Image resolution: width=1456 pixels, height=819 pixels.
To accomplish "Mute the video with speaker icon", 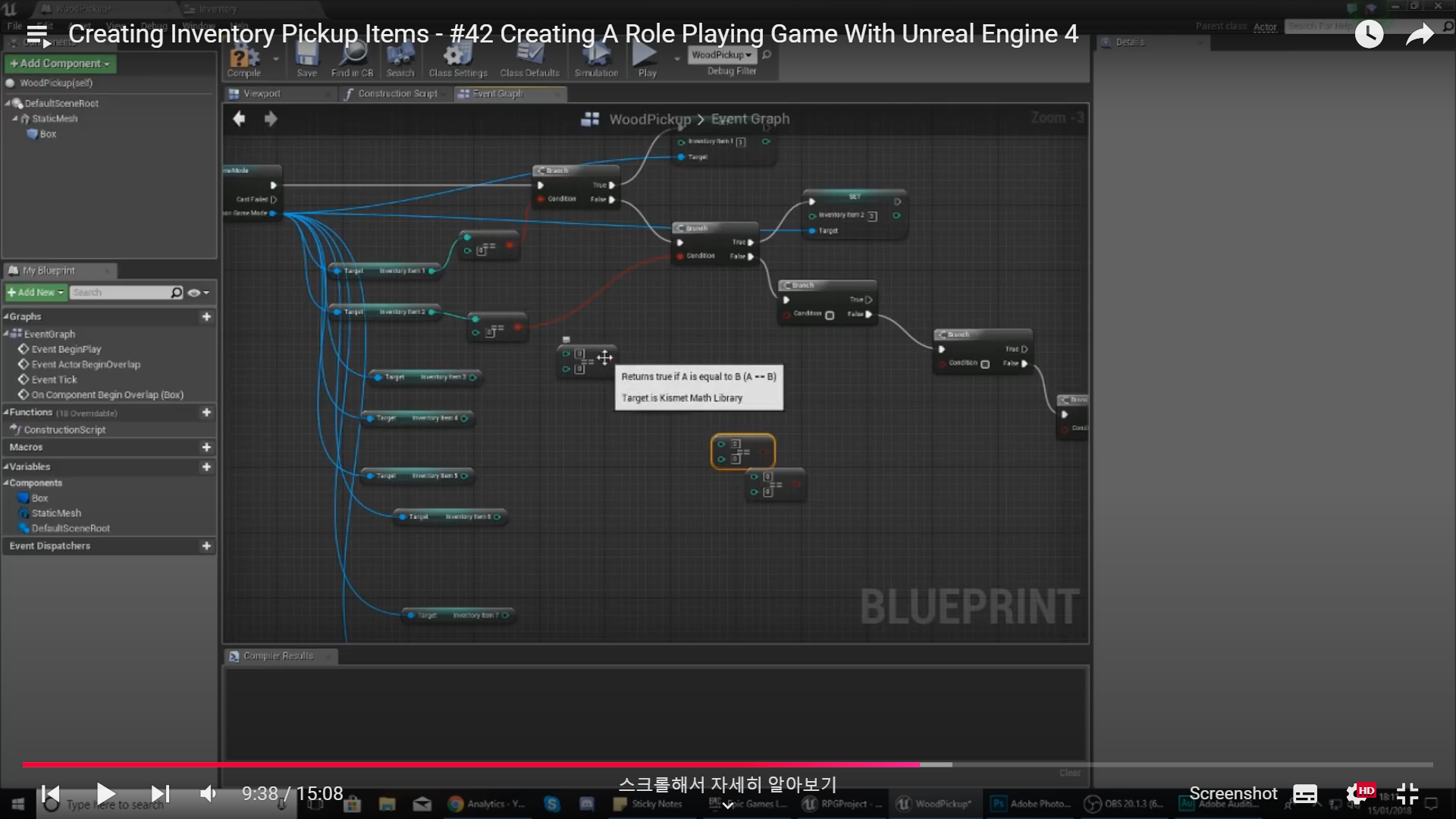I will coord(208,793).
